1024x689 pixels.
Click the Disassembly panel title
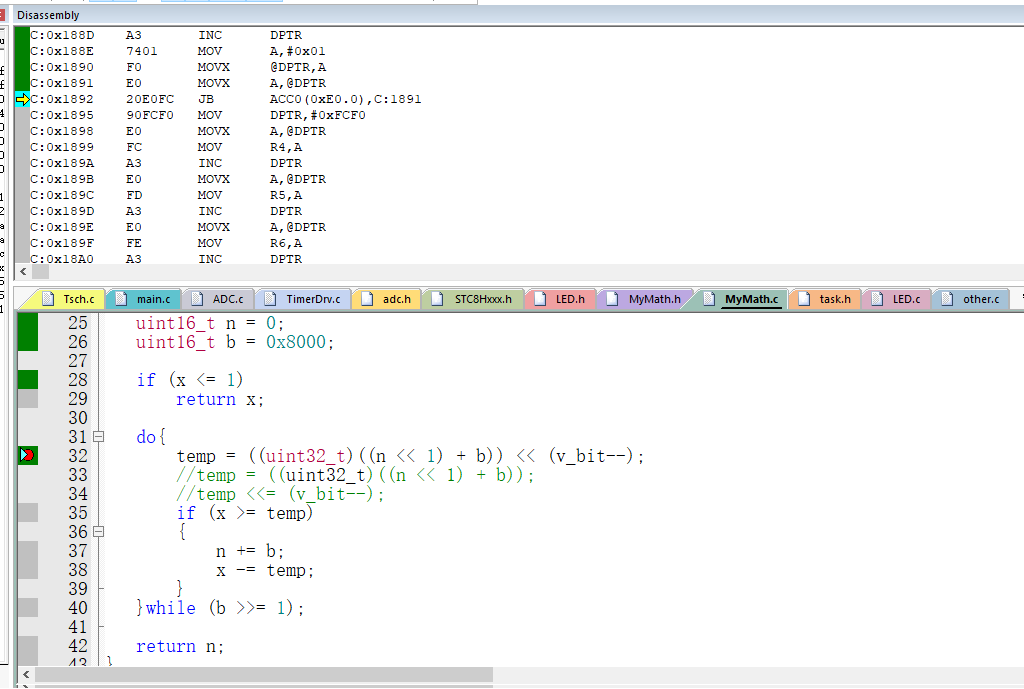(x=48, y=15)
